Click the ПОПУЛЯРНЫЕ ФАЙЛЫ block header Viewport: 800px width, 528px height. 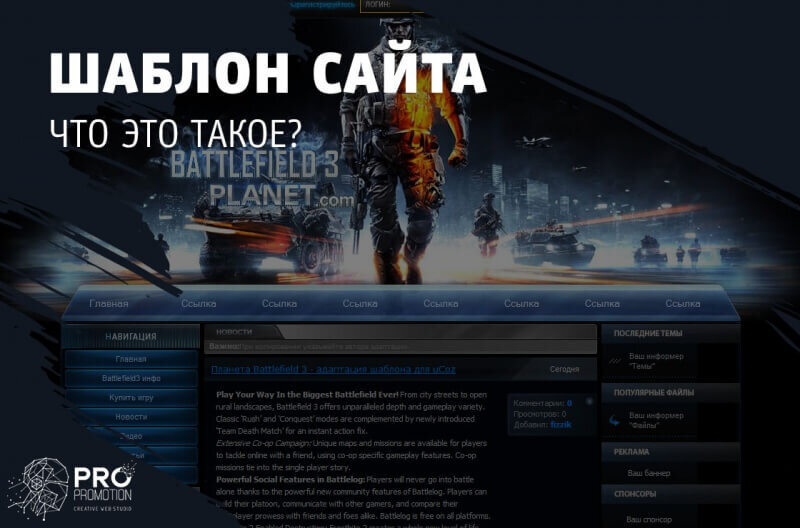point(670,393)
